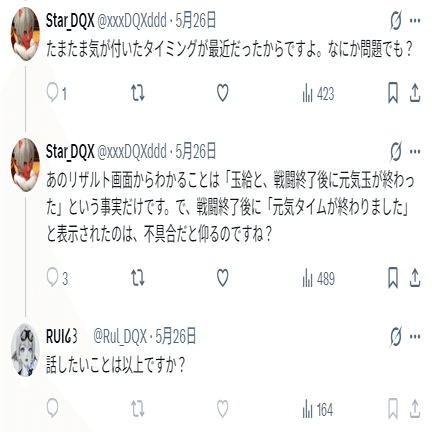
Task: View analytics showing 489 views
Action: point(318,279)
